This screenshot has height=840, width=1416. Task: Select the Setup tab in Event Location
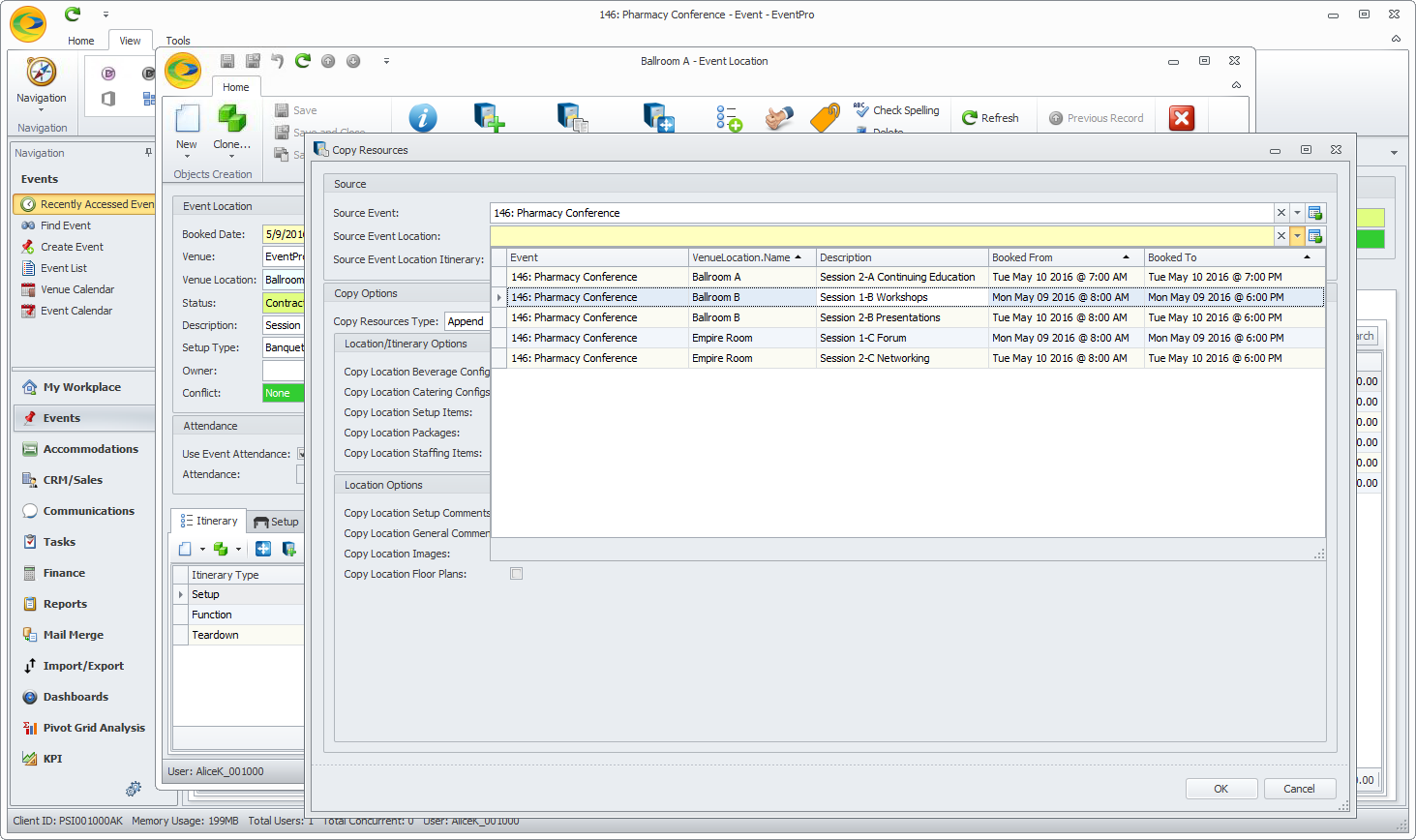[276, 522]
